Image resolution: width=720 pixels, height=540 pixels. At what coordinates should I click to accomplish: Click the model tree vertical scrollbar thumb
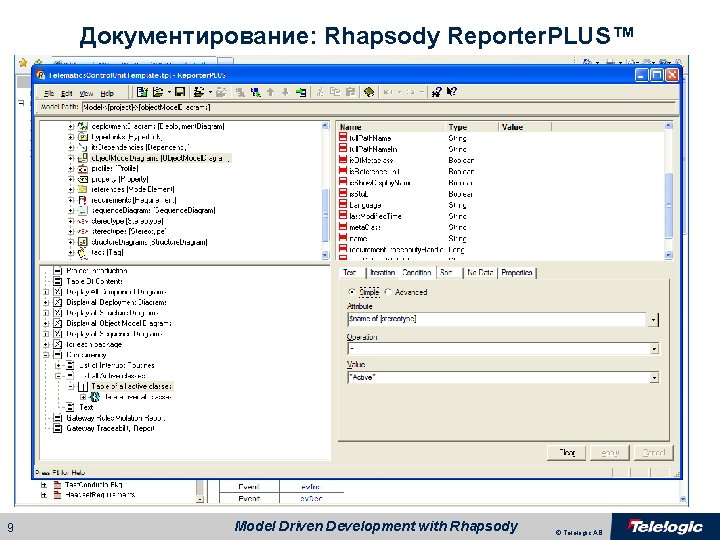click(326, 215)
